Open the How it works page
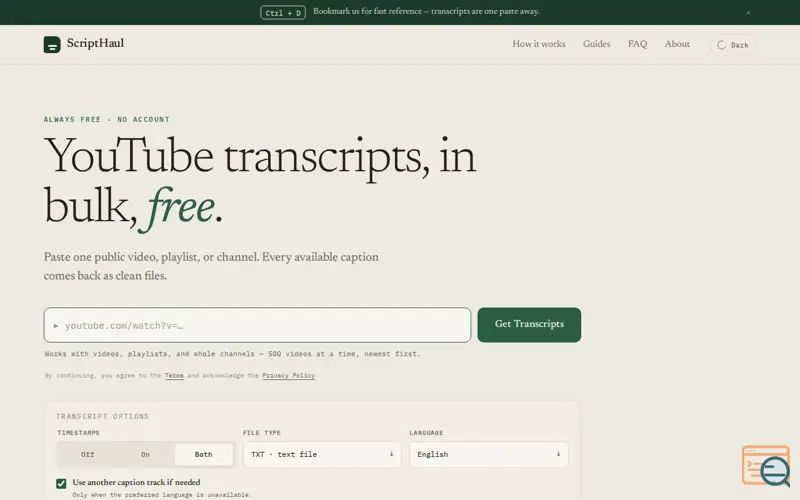This screenshot has width=800, height=500. click(539, 44)
